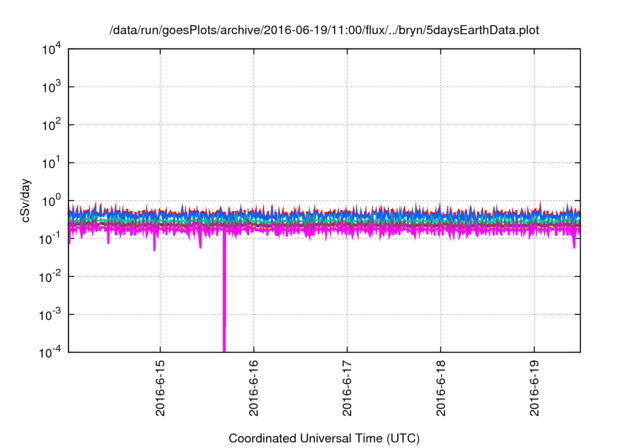This screenshot has width=640, height=448.
Task: Click the tall magenta dropout spike
Action: [x=224, y=292]
